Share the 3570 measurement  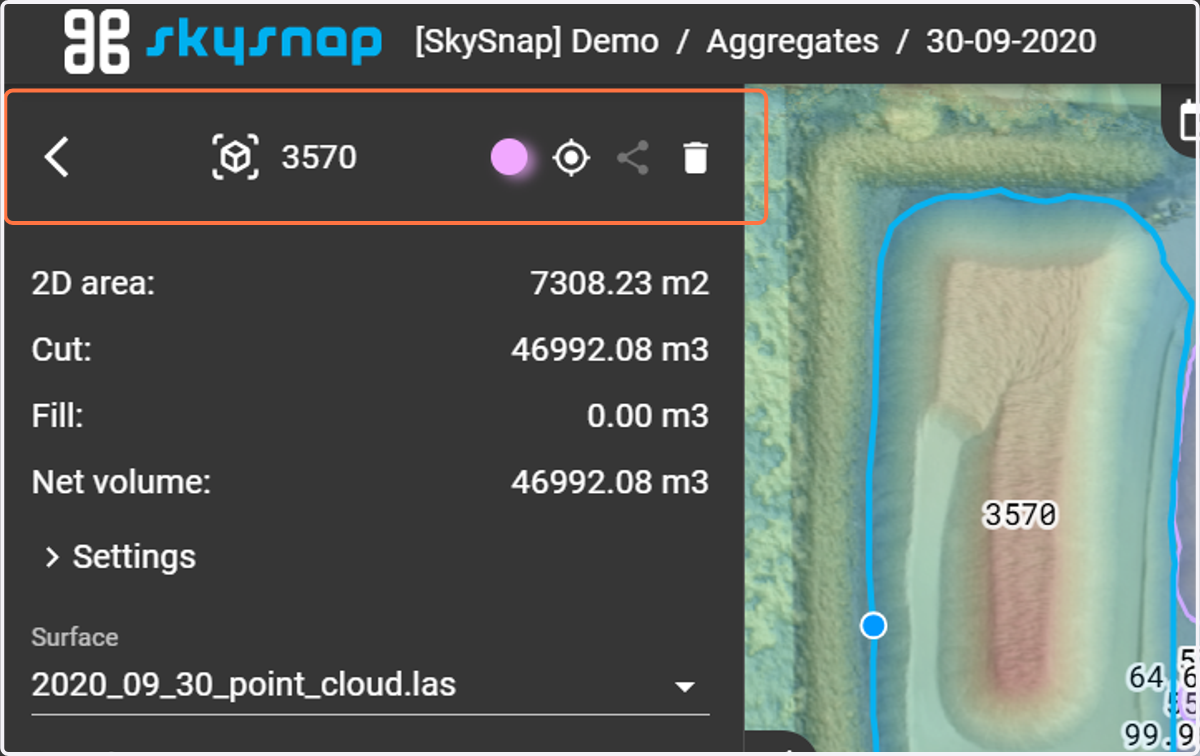click(x=633, y=158)
